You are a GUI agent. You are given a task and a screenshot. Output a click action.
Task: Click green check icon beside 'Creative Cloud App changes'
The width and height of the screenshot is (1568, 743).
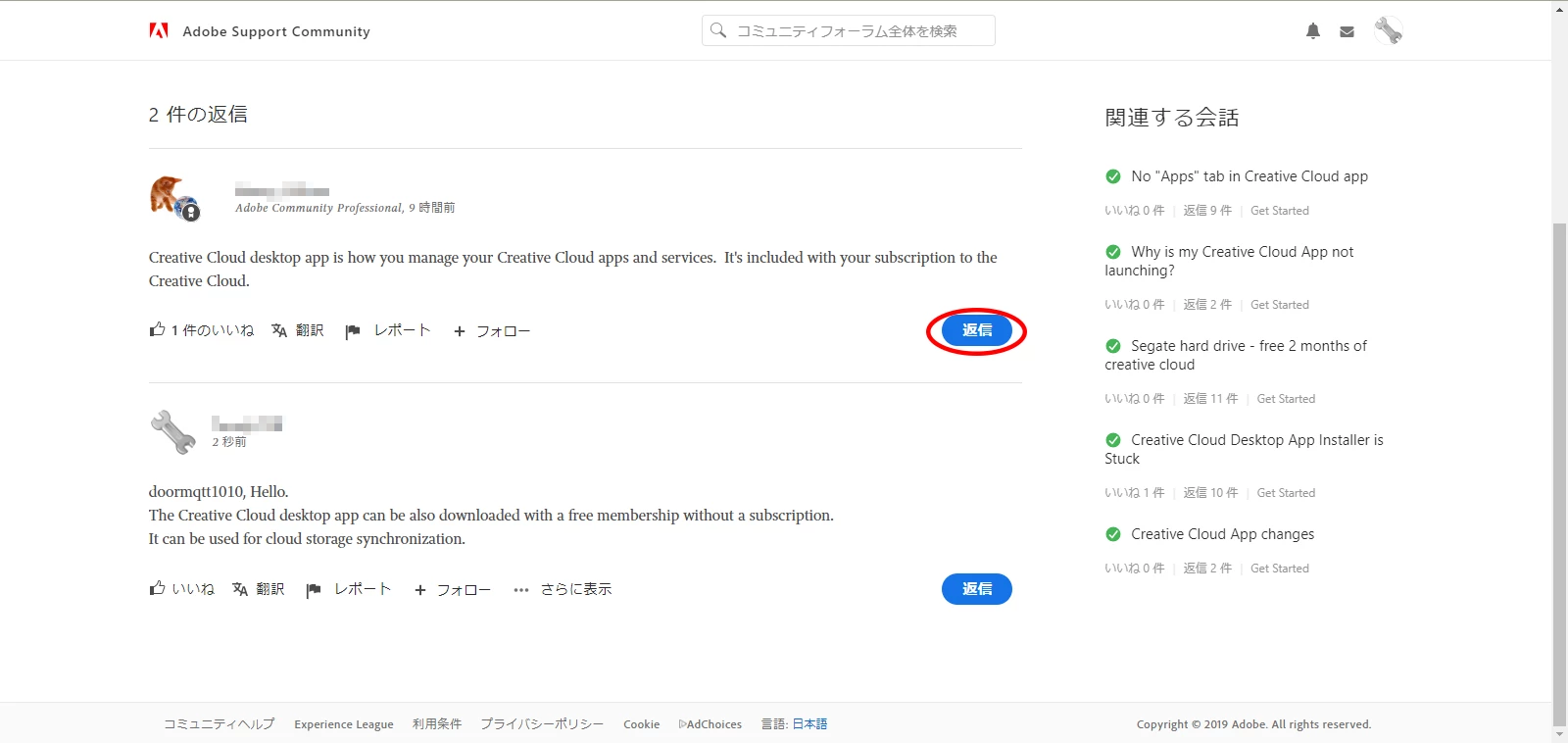pos(1113,534)
